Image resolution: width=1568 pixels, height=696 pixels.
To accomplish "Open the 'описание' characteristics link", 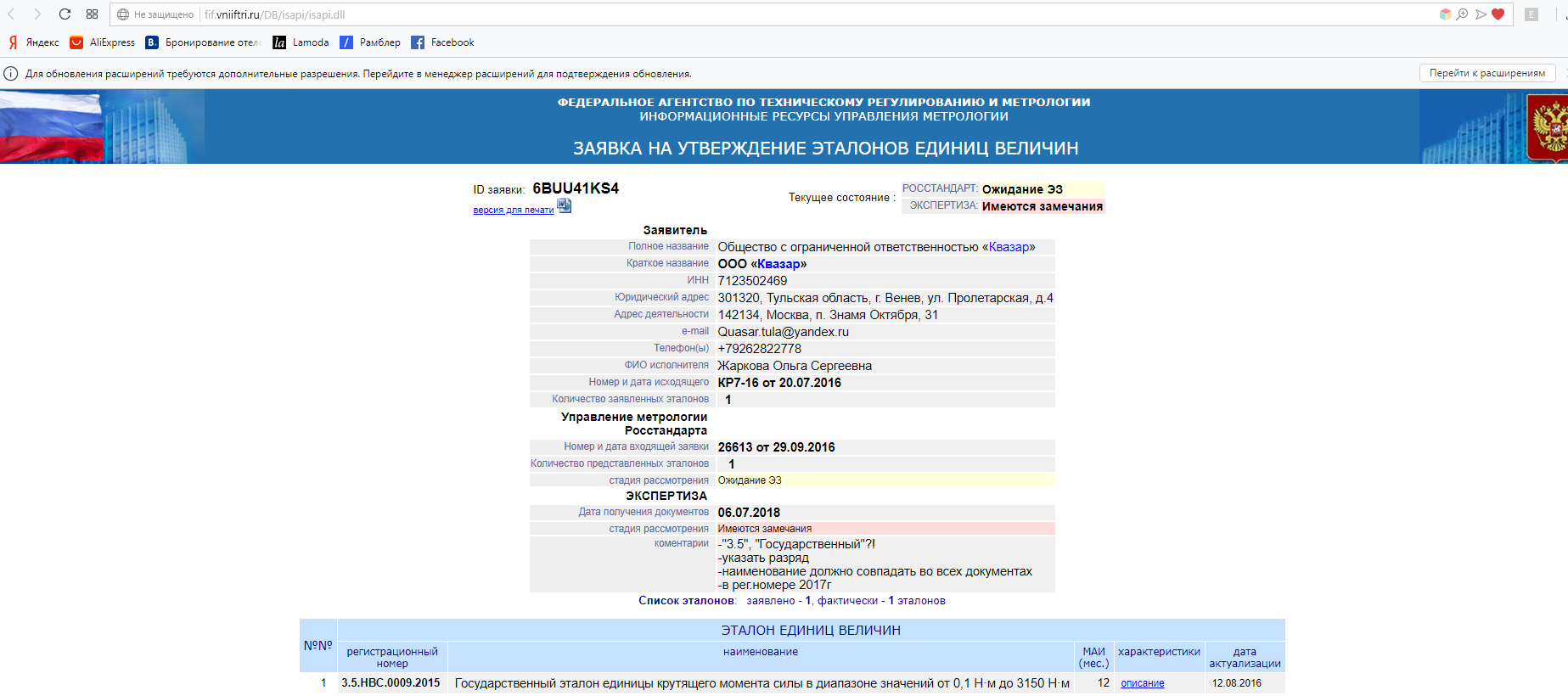I will 1142,683.
